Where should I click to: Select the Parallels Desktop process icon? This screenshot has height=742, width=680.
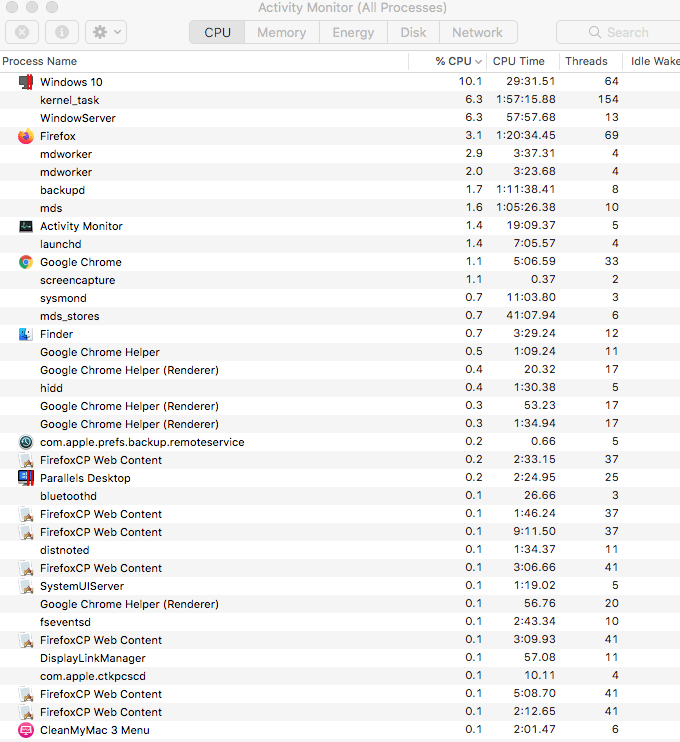(x=26, y=478)
